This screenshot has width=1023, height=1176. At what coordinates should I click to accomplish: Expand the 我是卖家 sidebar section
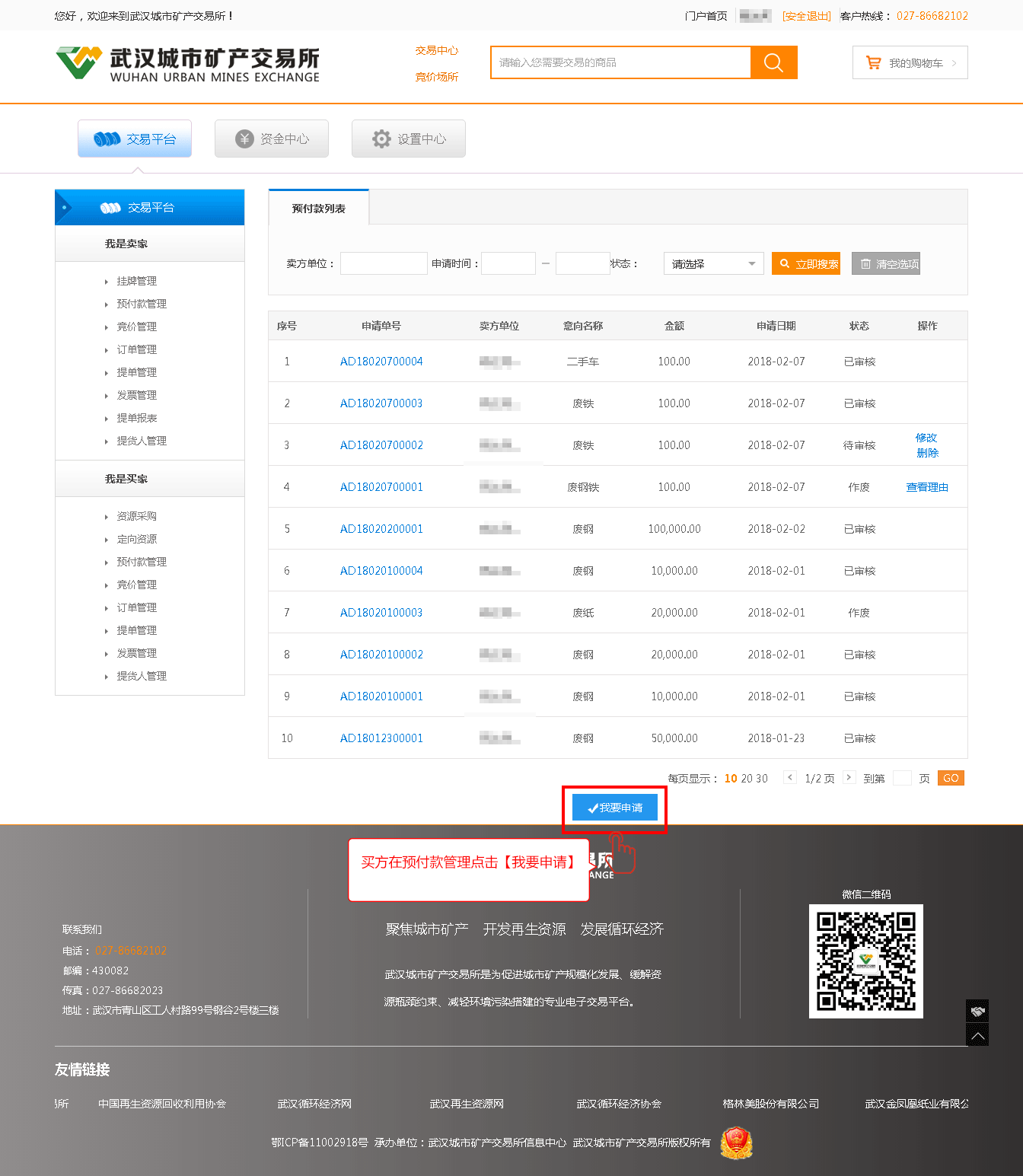click(126, 244)
